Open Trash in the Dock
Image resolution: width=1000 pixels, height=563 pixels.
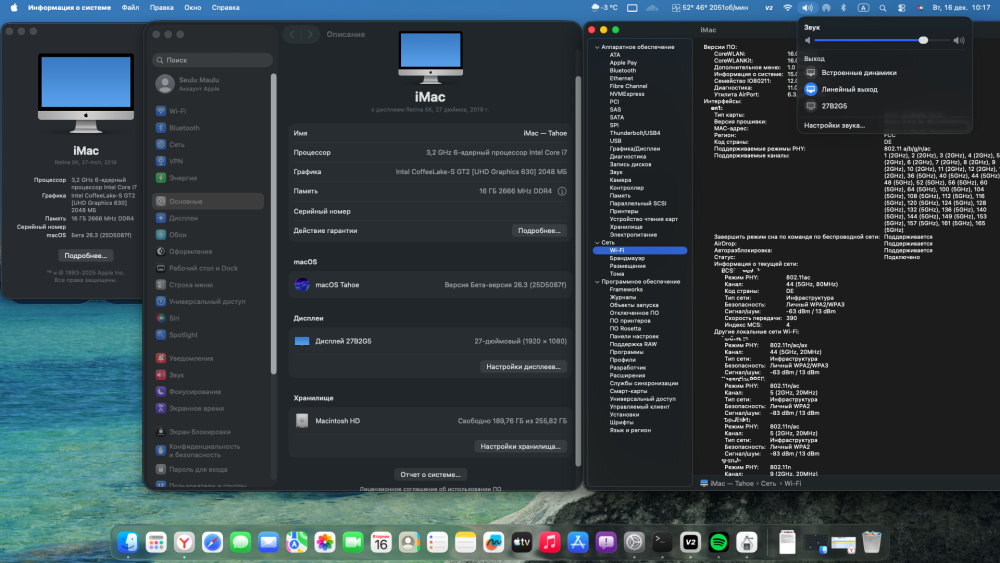point(871,543)
